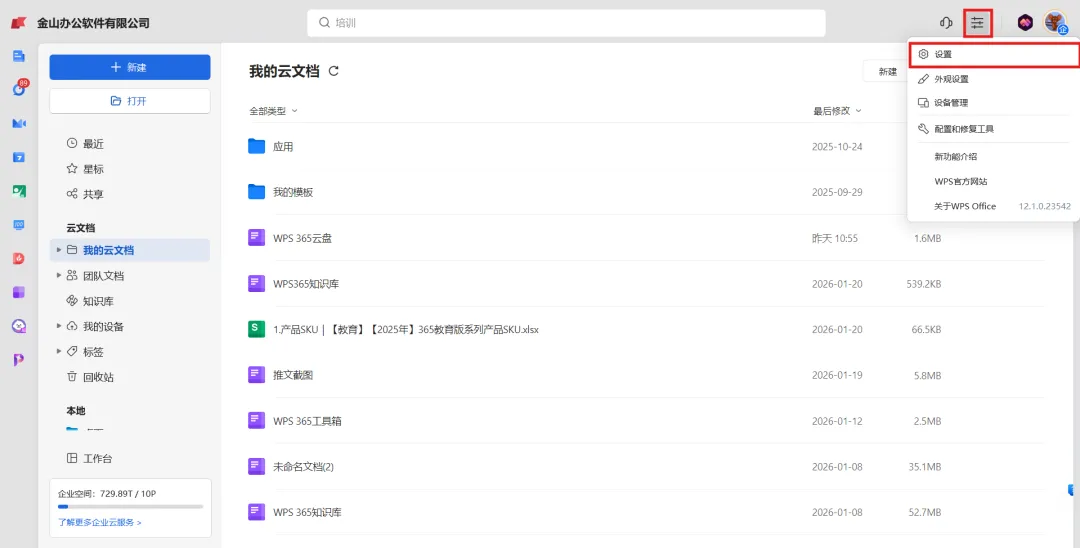Click the magnifier icon in search box

[x=324, y=23]
